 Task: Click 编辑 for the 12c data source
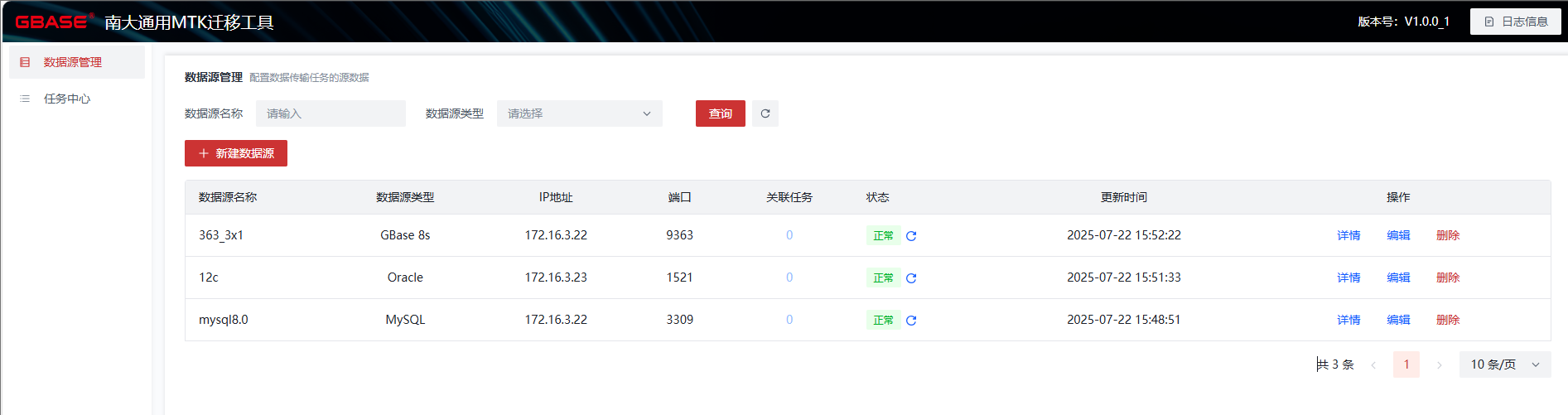(x=1398, y=277)
